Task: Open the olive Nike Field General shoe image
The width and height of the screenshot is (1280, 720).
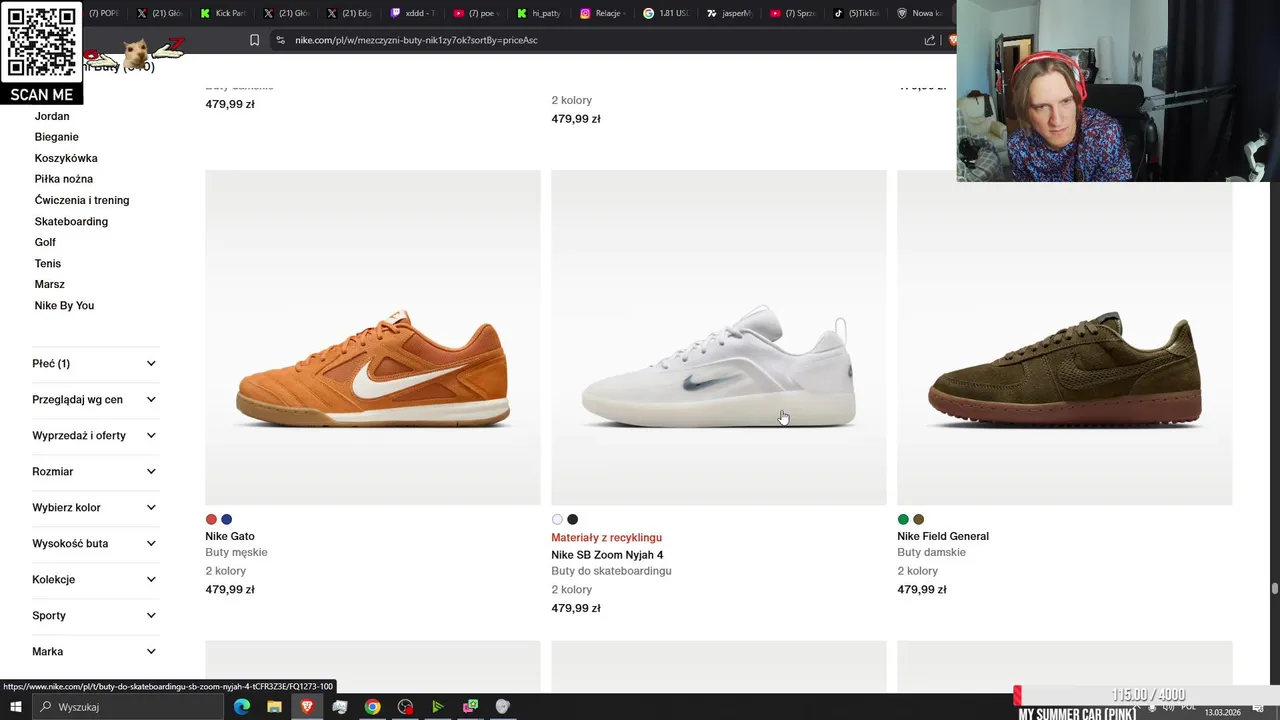Action: (x=1065, y=337)
